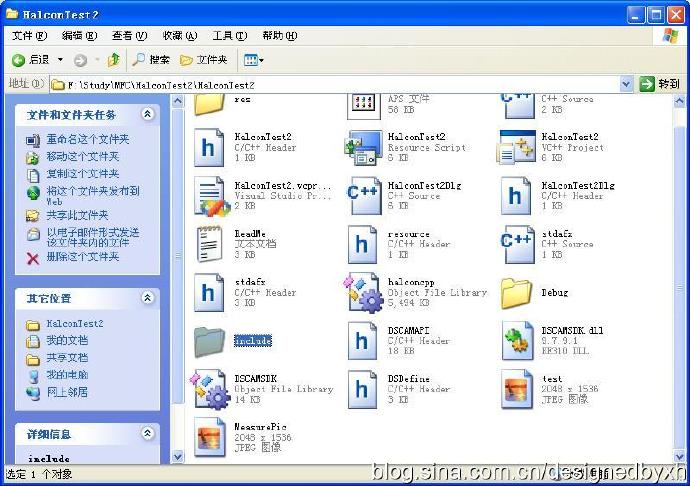Select the stdafx C/C++ Header icon

[209, 292]
